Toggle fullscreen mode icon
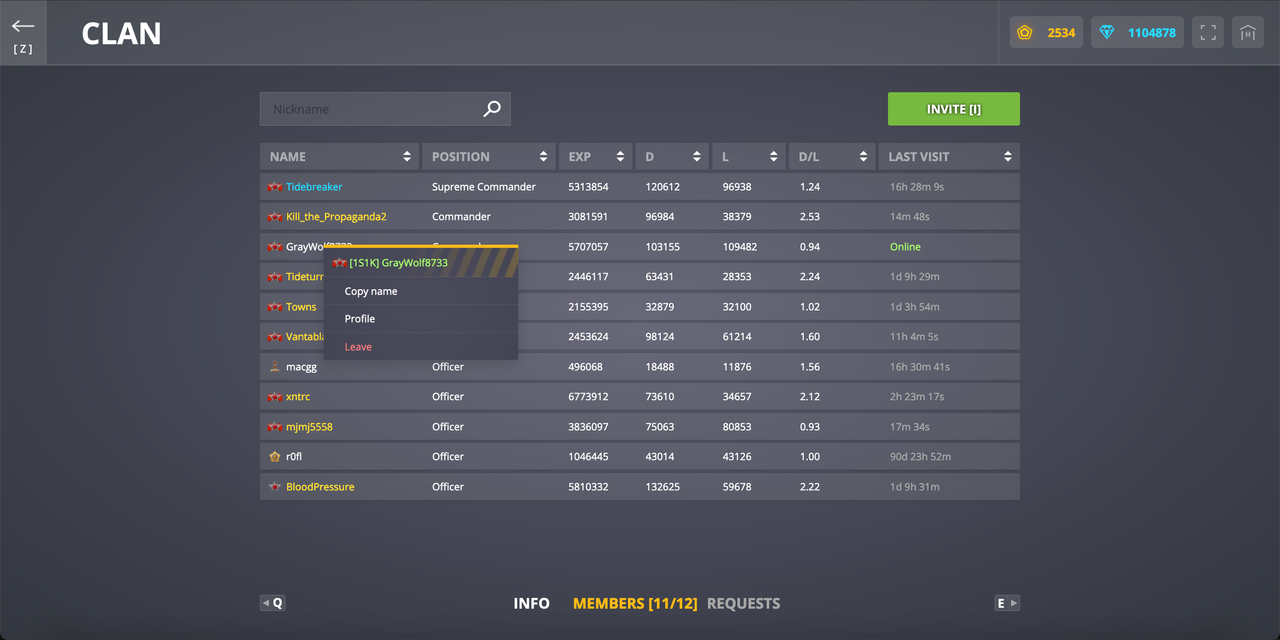This screenshot has height=640, width=1280. tap(1208, 33)
